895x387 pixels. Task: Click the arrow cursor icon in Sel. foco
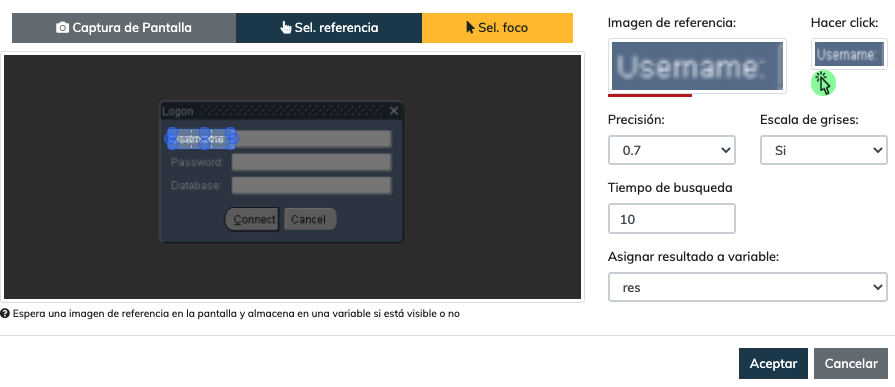click(x=470, y=28)
